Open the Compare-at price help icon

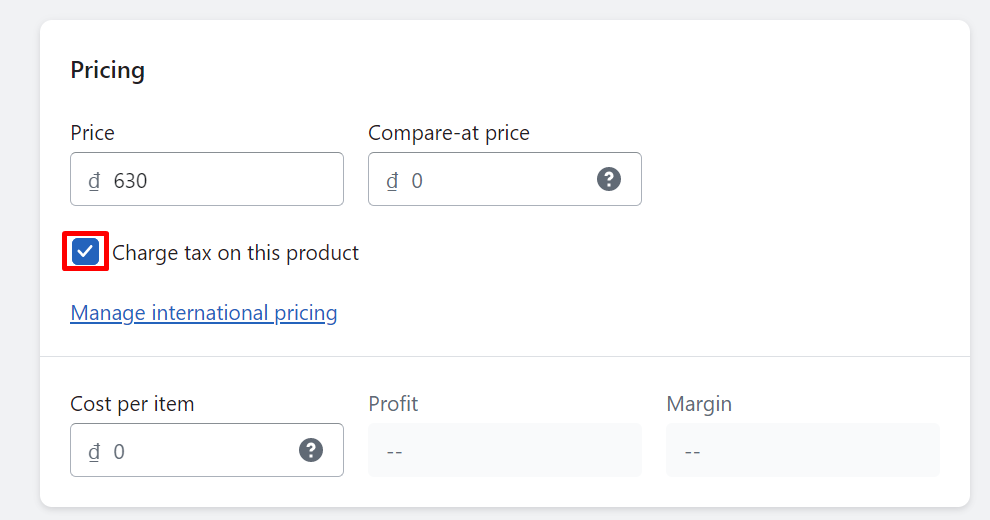pos(609,179)
